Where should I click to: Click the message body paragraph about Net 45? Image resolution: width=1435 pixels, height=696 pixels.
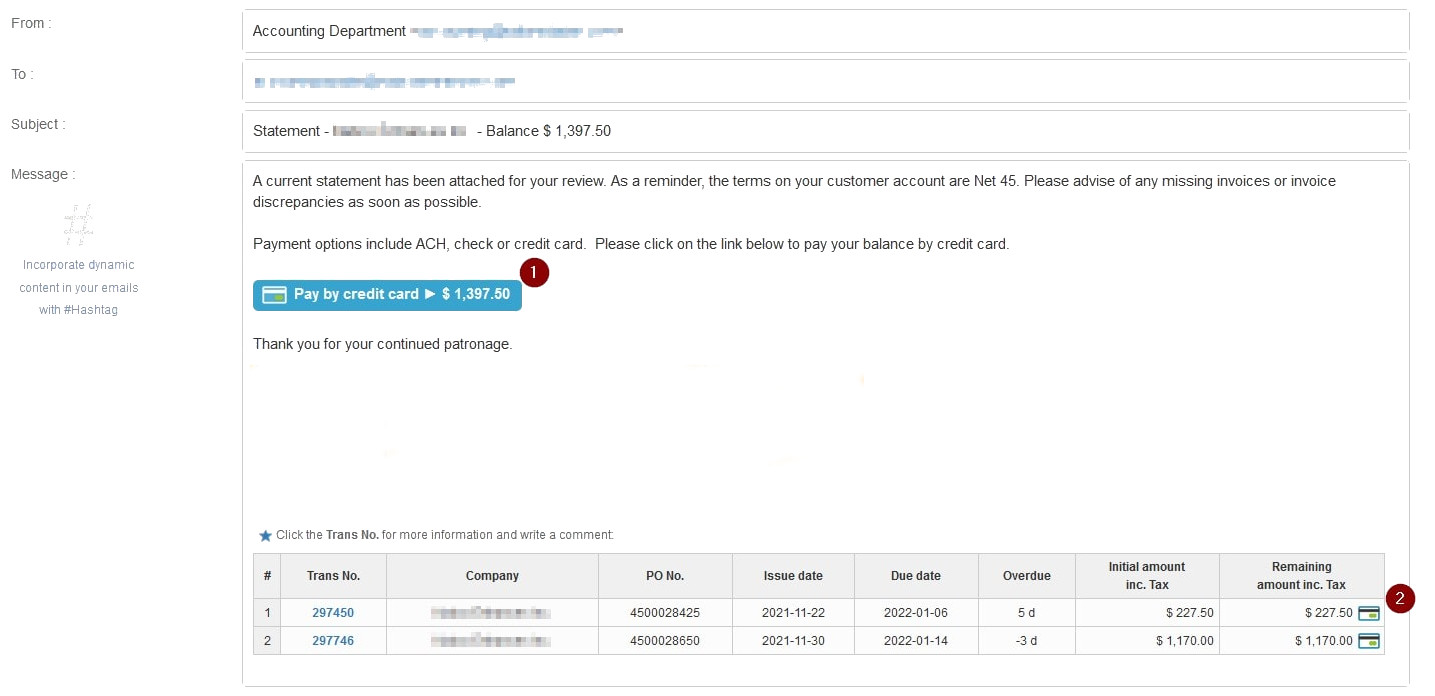[794, 191]
